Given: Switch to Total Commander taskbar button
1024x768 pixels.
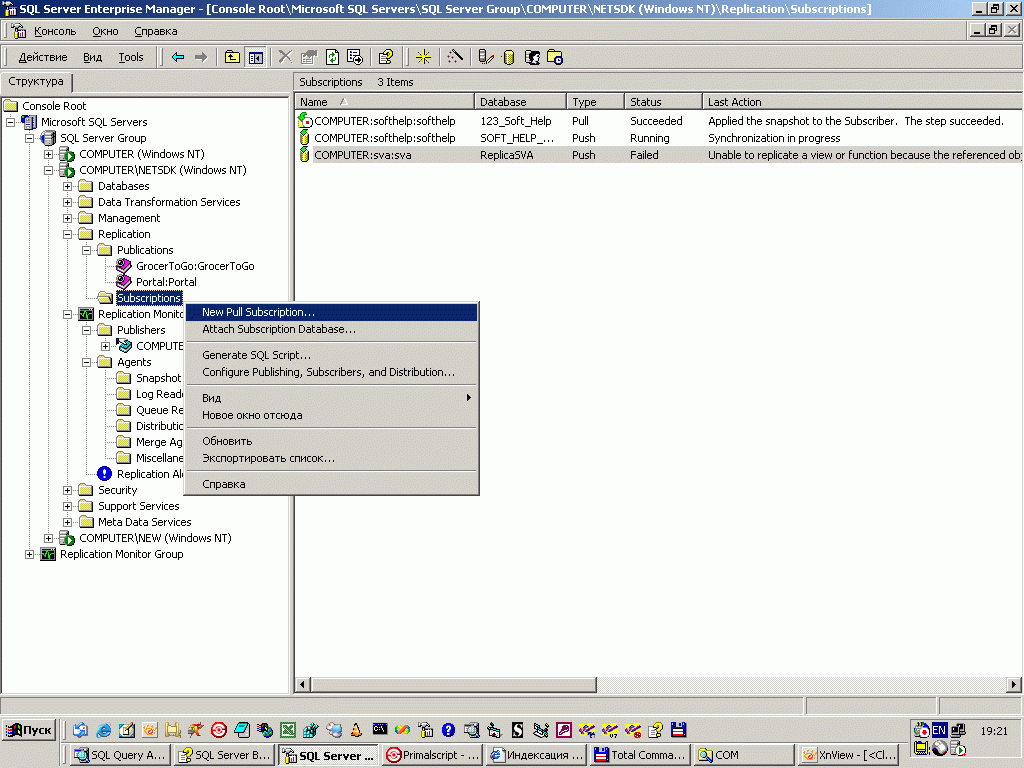Looking at the screenshot, I should click(x=640, y=756).
